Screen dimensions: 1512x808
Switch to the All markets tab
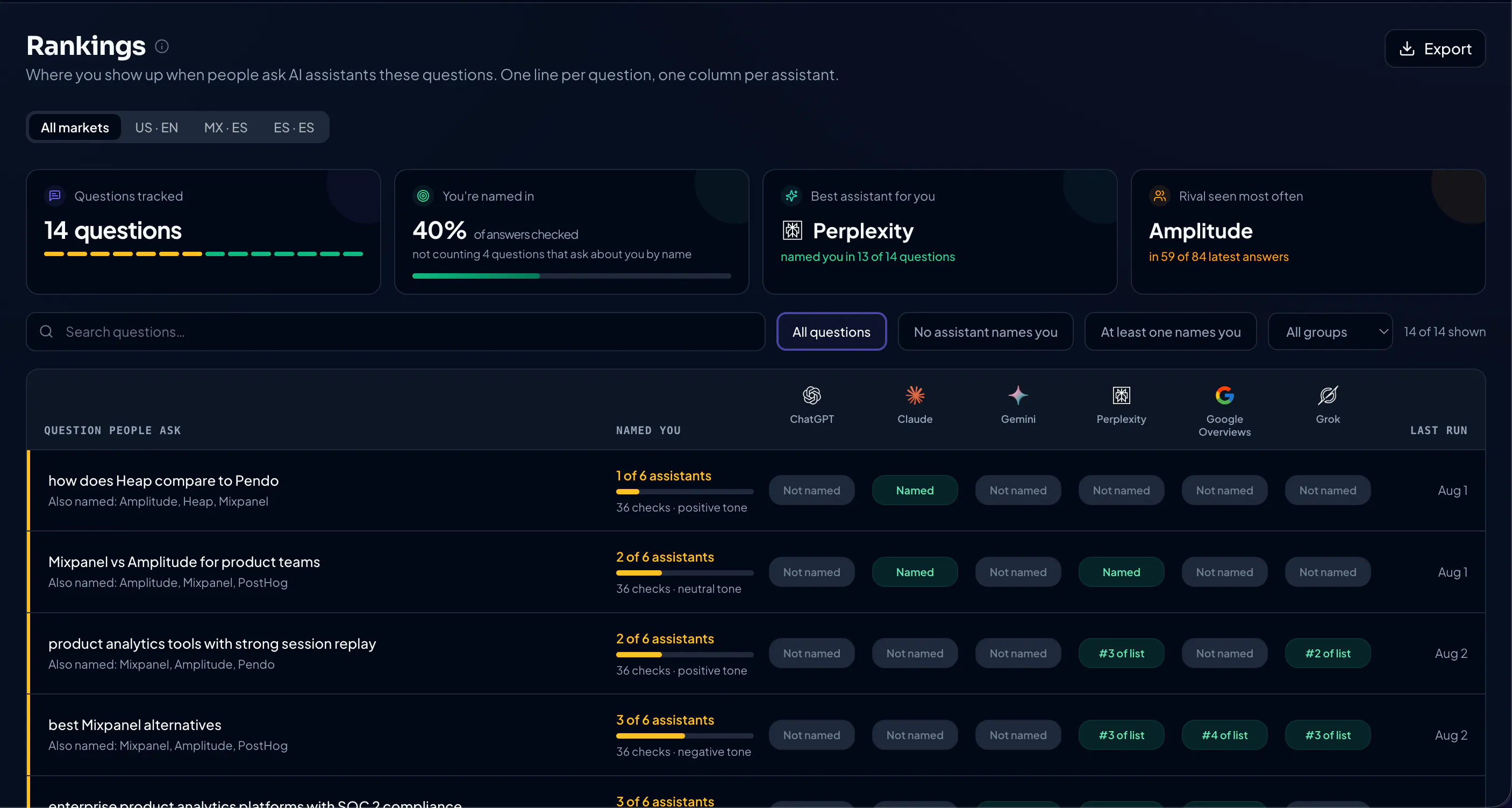coord(75,127)
